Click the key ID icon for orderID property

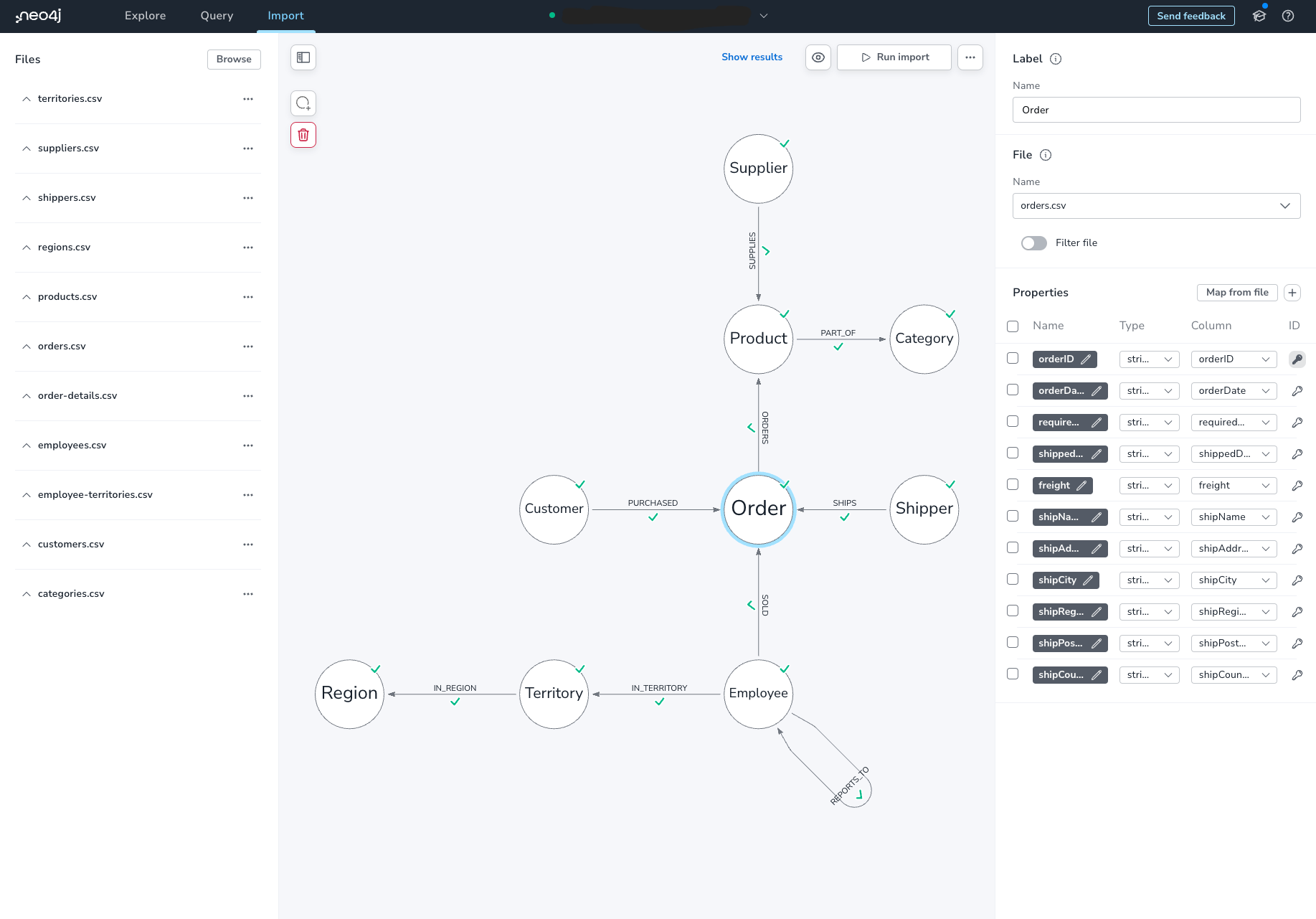coord(1297,359)
